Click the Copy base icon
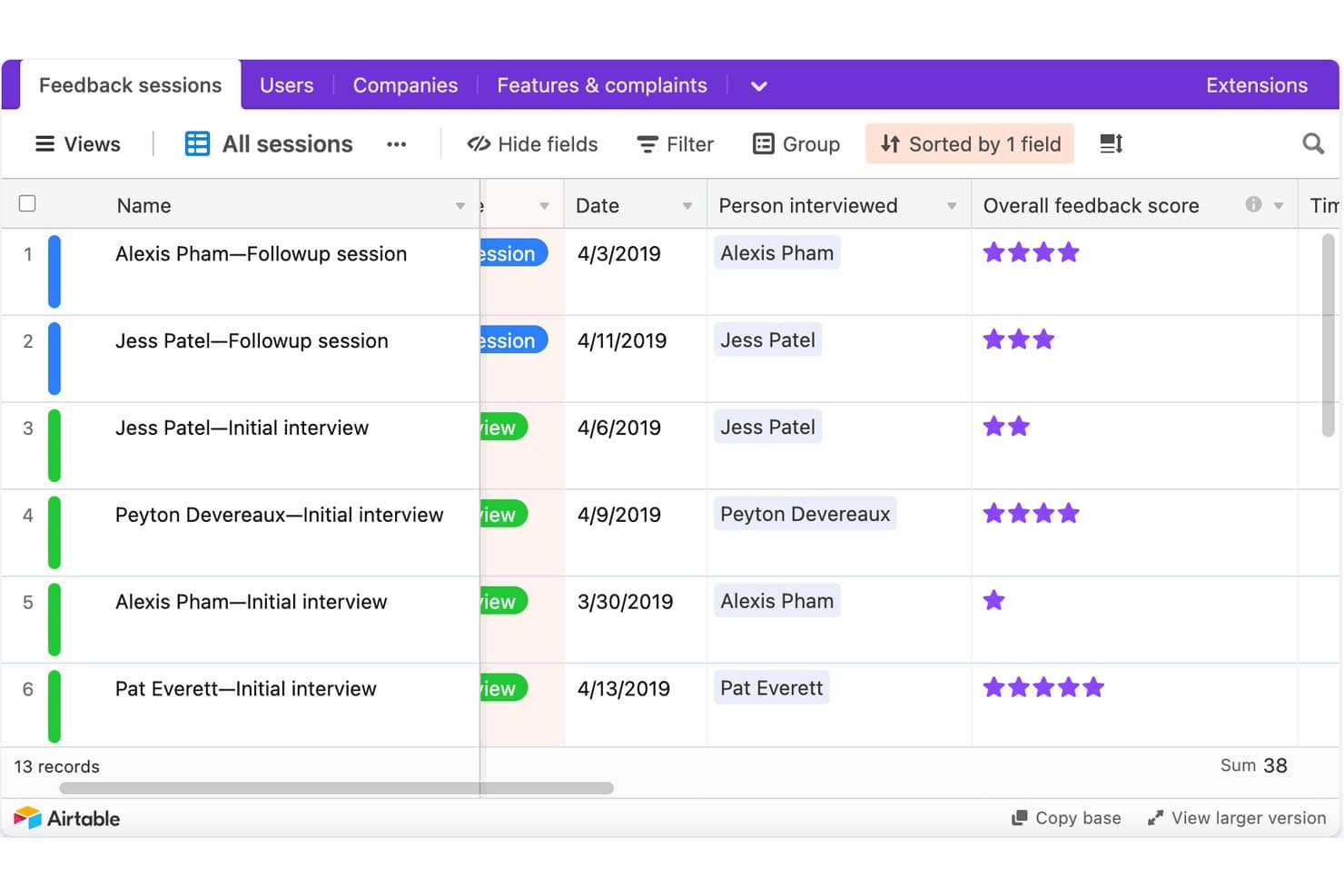The height and width of the screenshot is (896, 1344). point(1020,818)
